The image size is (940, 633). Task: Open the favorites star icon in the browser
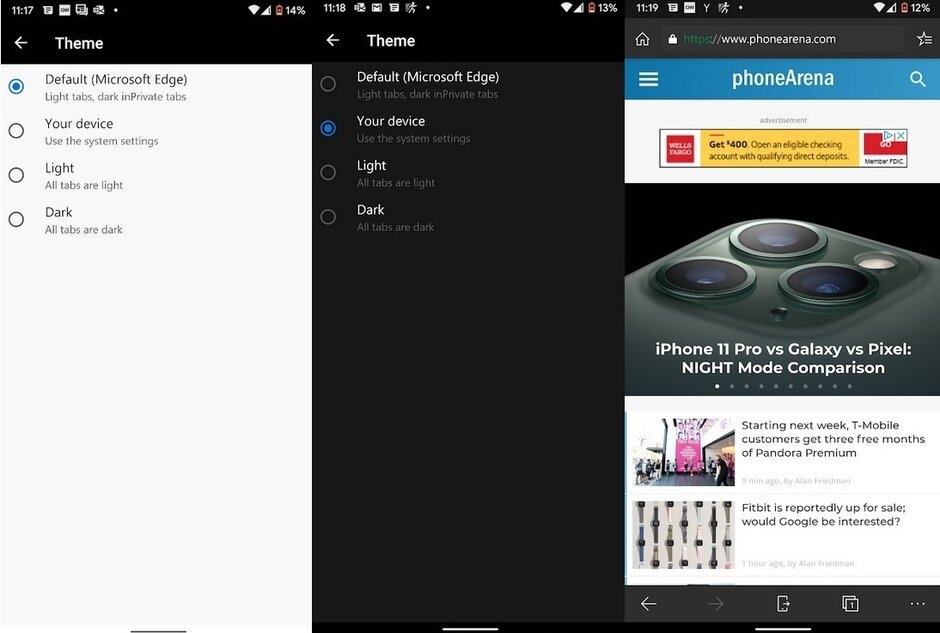[924, 39]
